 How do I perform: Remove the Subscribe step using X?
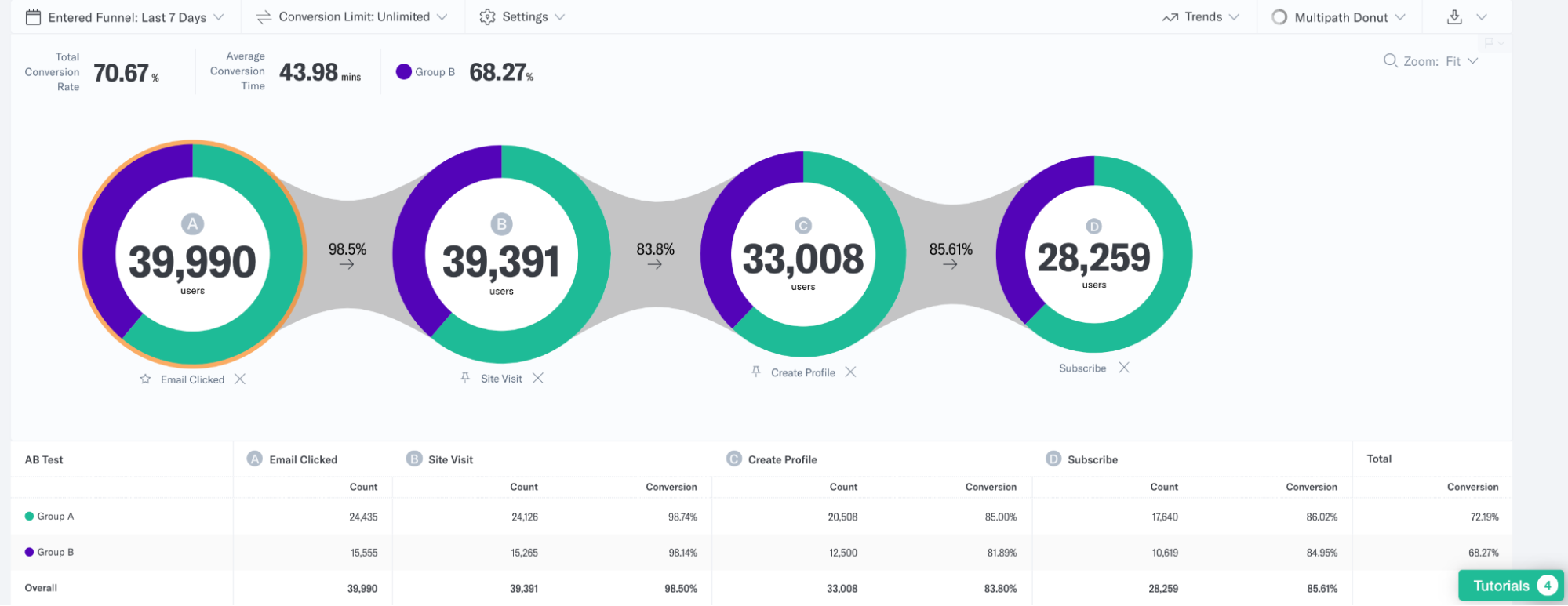pyautogui.click(x=1124, y=368)
